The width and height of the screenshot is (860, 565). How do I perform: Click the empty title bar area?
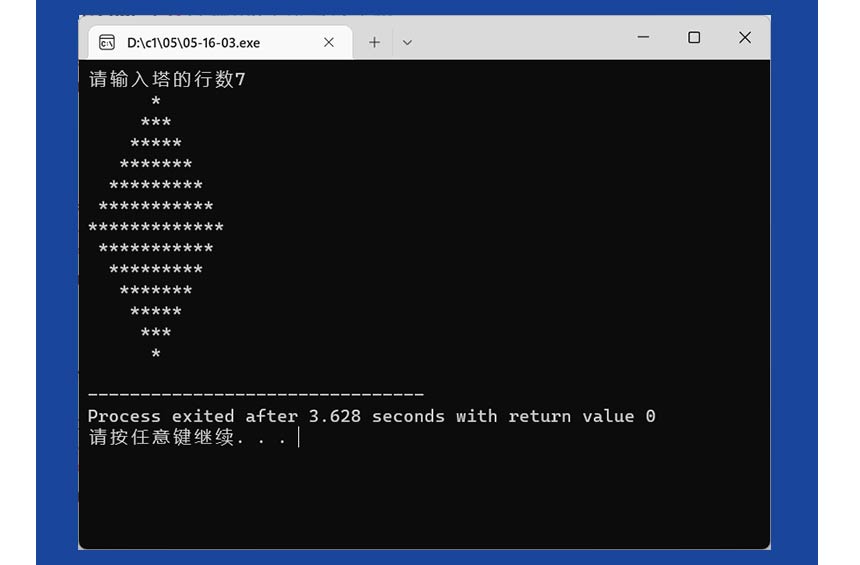[520, 38]
